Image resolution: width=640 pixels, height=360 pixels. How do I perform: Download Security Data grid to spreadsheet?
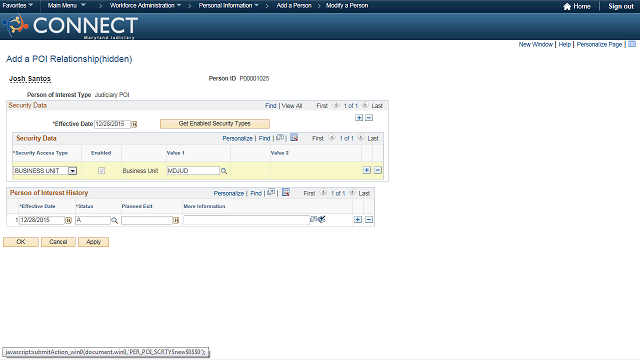click(294, 138)
